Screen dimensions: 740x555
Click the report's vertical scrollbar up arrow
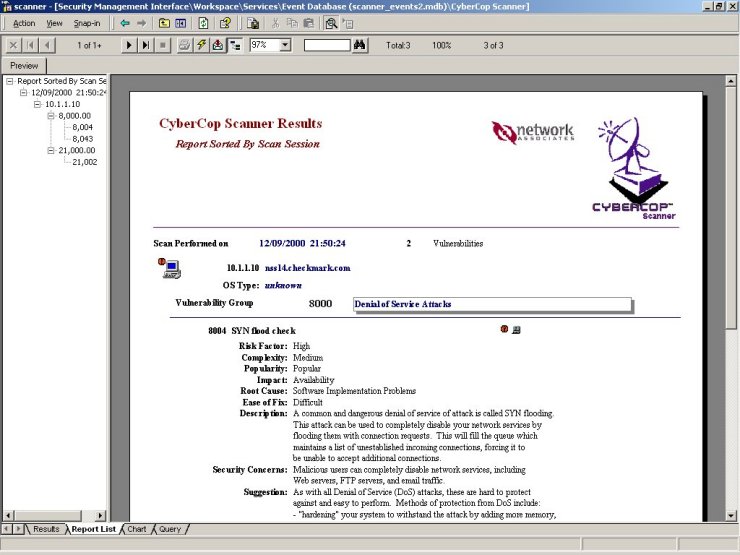tap(731, 81)
